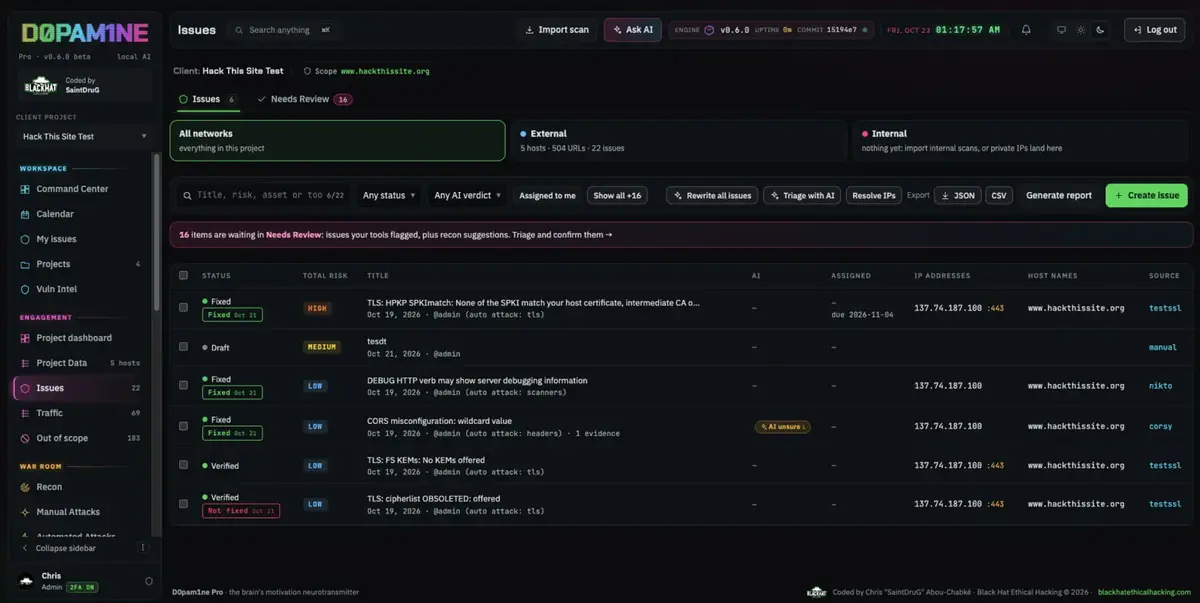
Task: Select the External network card
Action: pyautogui.click(x=677, y=140)
